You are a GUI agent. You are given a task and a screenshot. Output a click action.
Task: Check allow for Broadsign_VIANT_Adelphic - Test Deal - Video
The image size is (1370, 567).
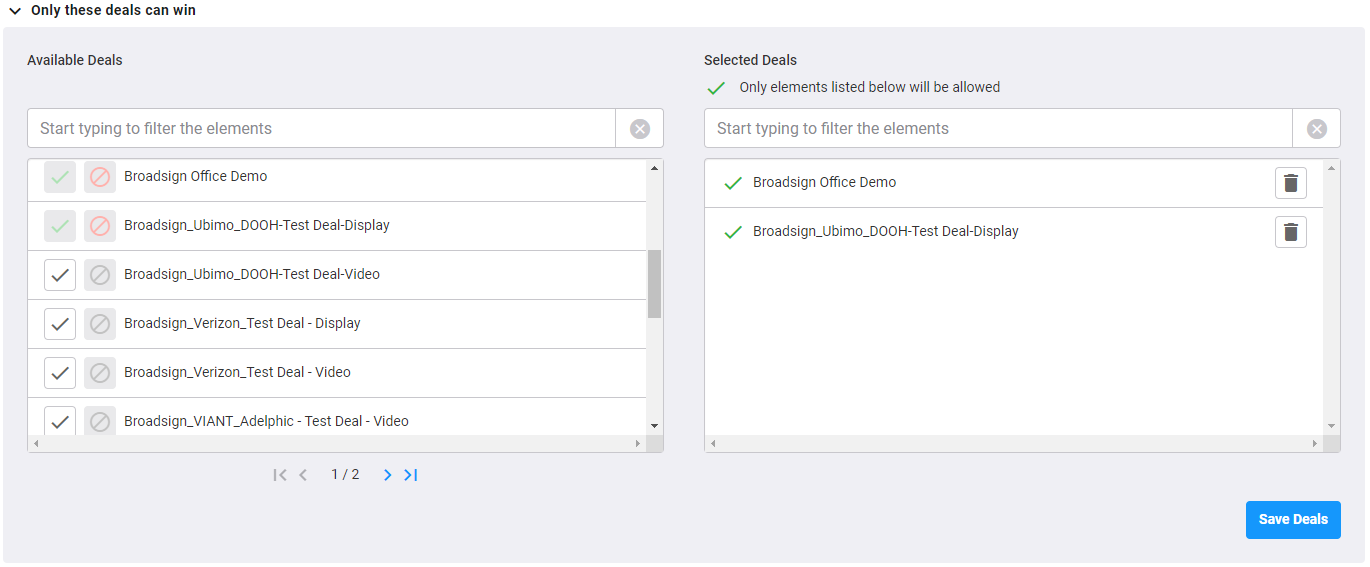pyautogui.click(x=60, y=421)
